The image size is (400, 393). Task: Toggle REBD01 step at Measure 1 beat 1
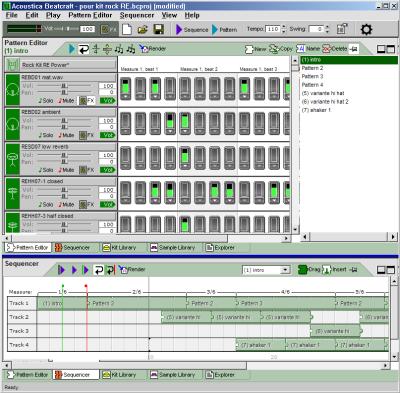125,89
